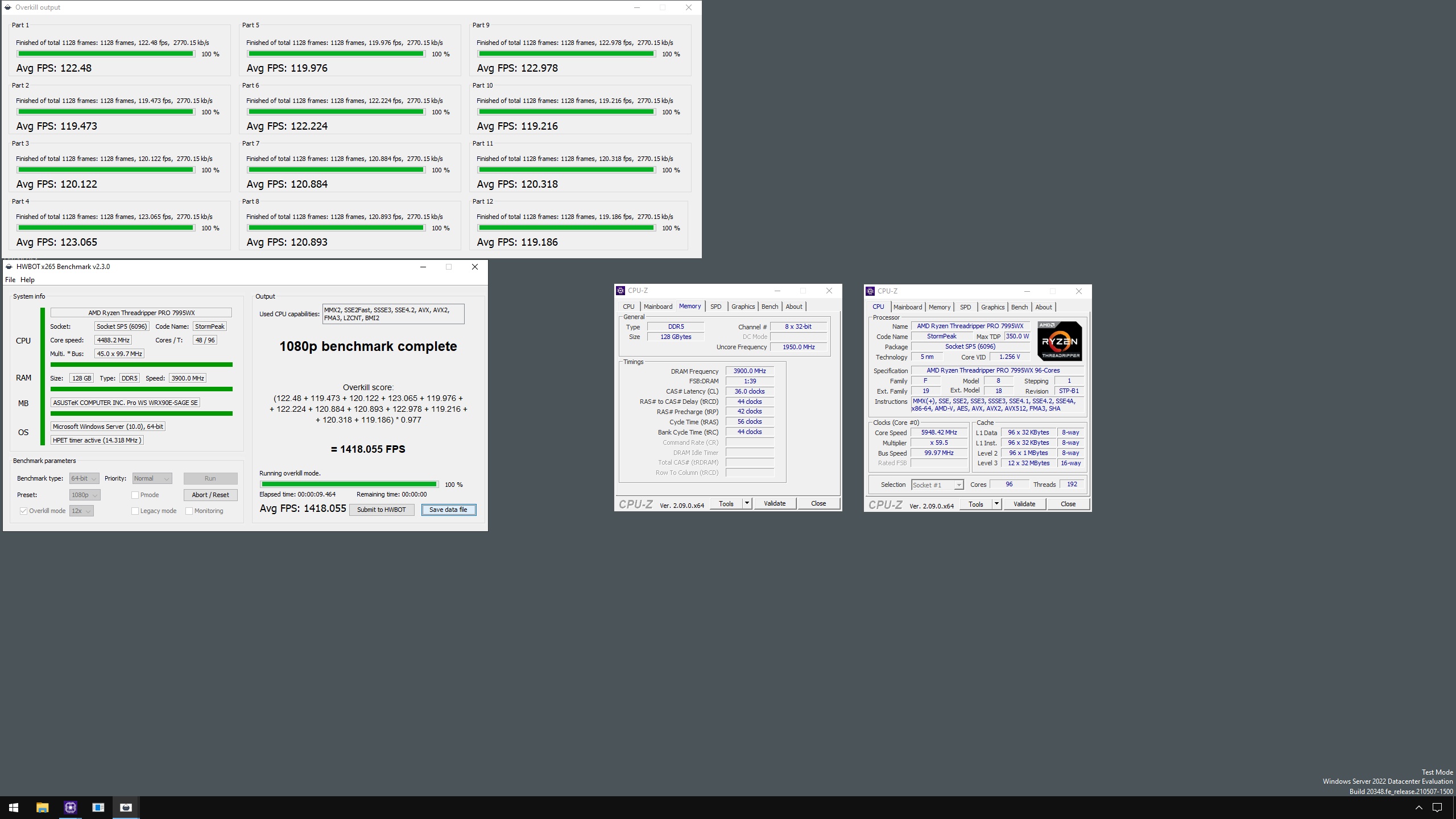Expand Tools arrow in CPU-Z Memory window

747,503
